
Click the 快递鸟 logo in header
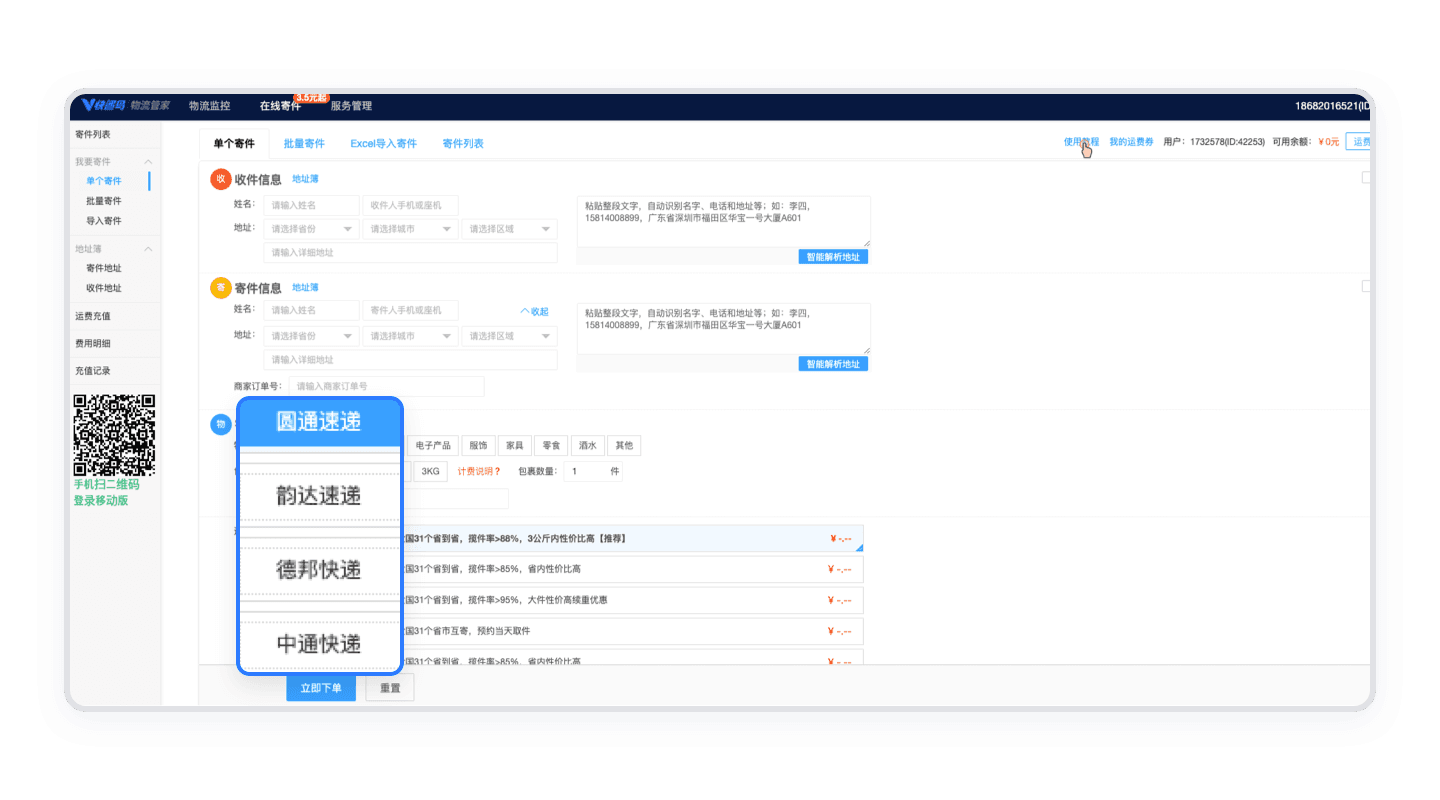click(x=101, y=105)
